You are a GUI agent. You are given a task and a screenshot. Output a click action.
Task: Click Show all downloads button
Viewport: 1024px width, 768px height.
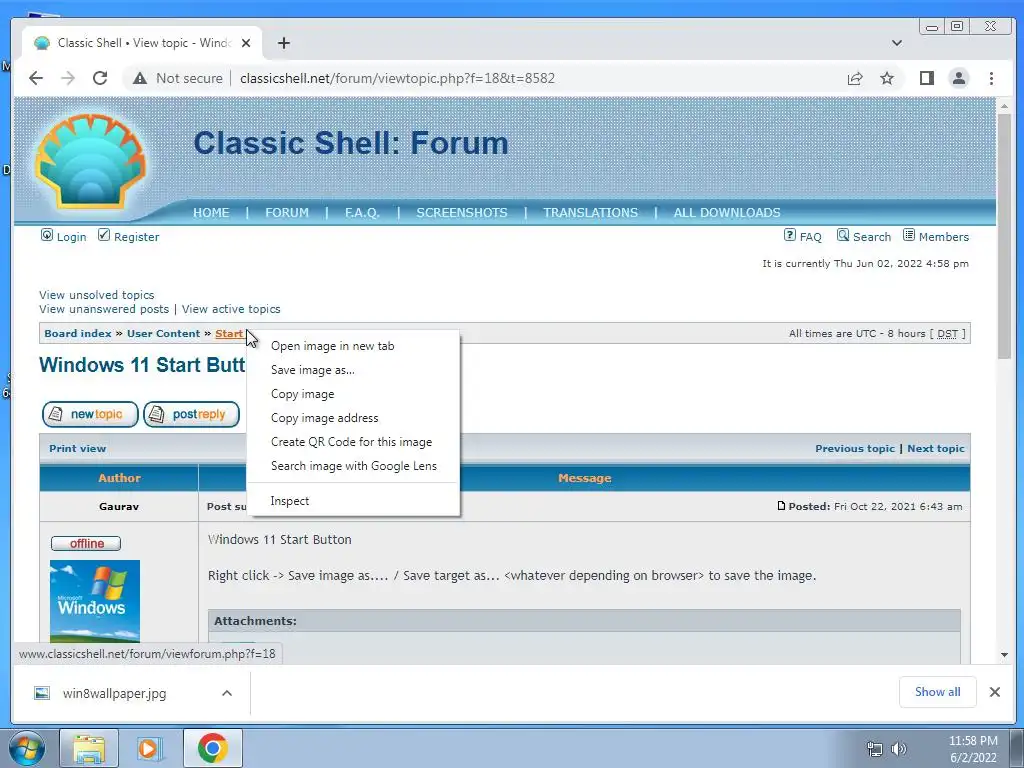click(x=937, y=692)
